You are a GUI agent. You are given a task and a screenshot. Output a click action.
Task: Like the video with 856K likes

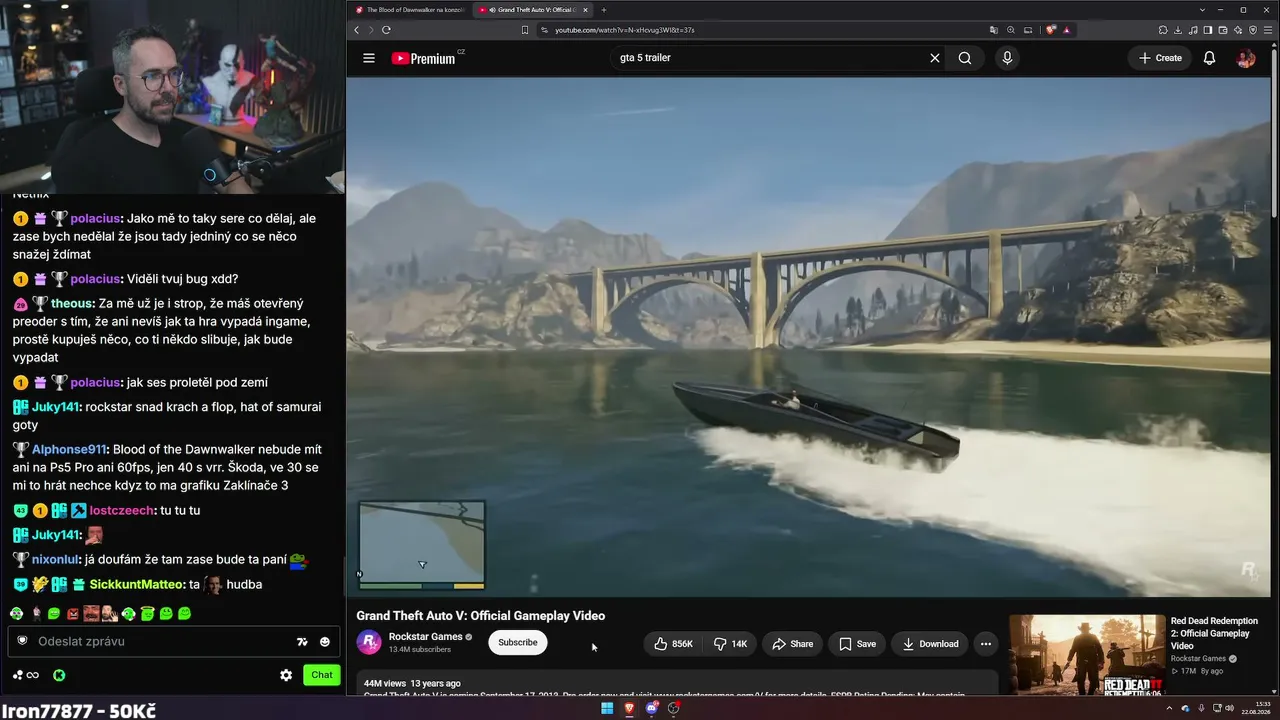[673, 644]
